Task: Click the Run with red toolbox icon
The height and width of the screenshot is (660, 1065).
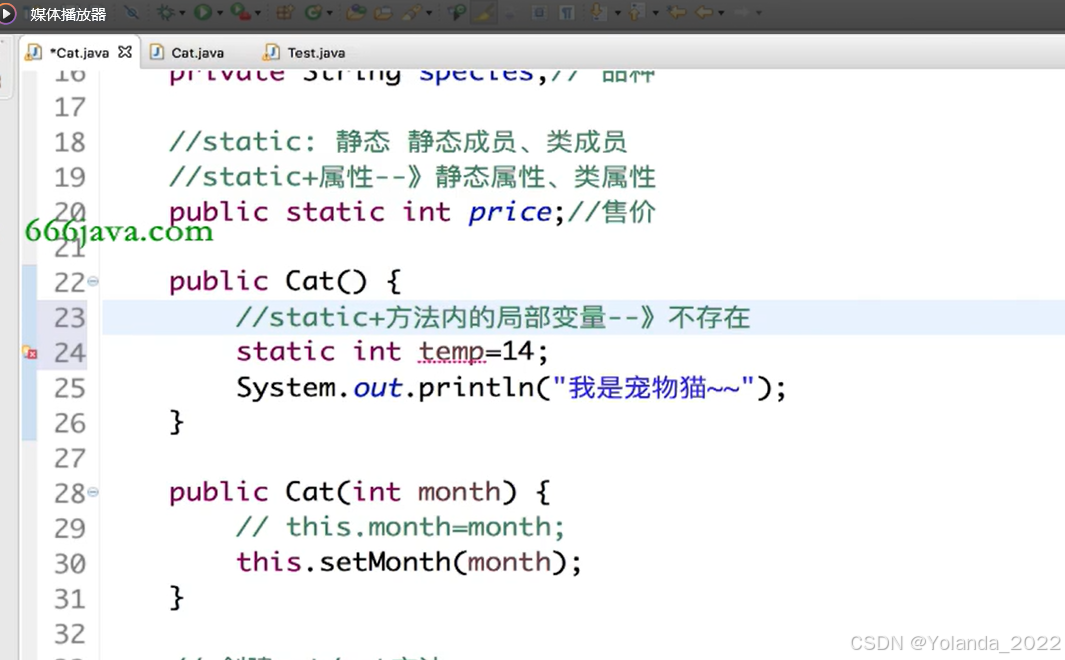Action: 240,12
